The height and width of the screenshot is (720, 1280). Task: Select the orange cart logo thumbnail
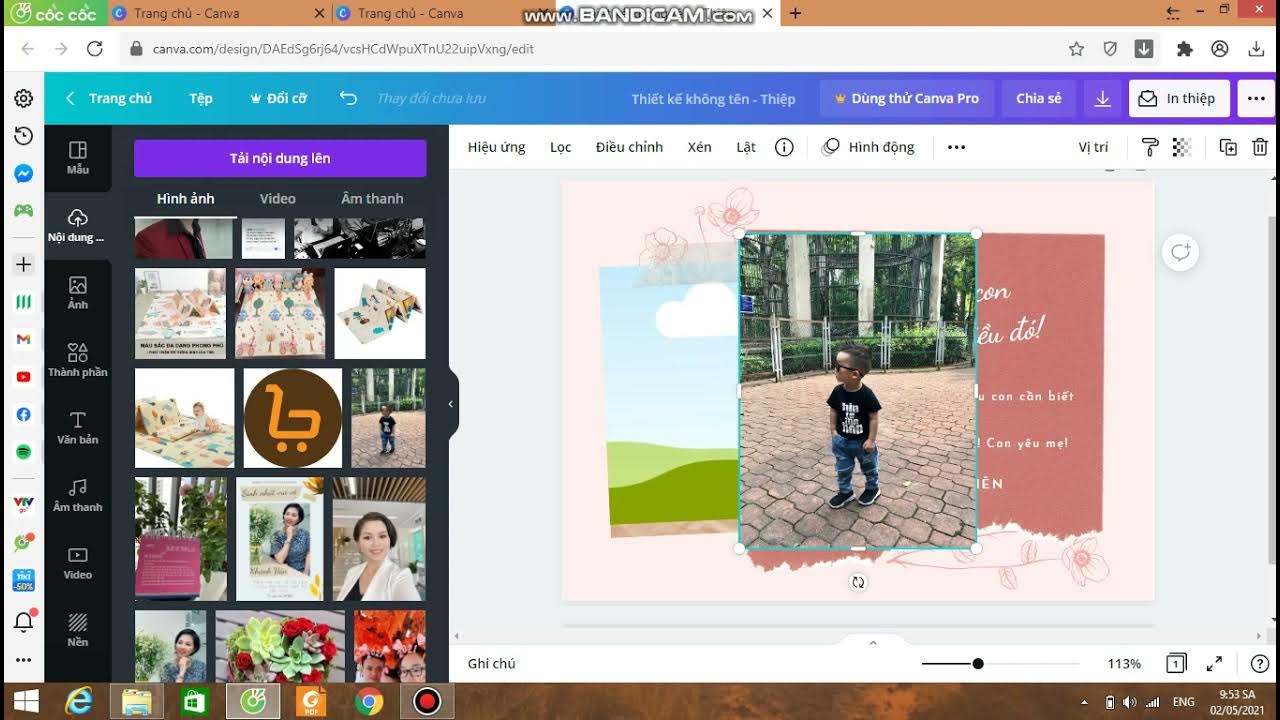point(293,418)
